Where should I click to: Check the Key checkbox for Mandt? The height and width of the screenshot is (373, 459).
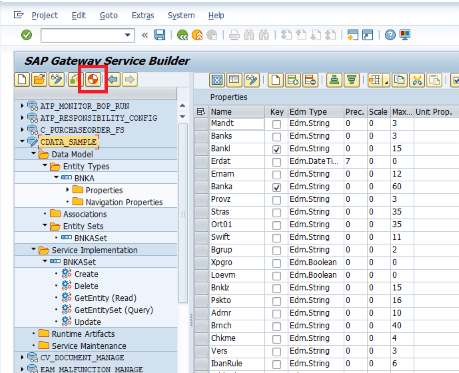tap(276, 124)
